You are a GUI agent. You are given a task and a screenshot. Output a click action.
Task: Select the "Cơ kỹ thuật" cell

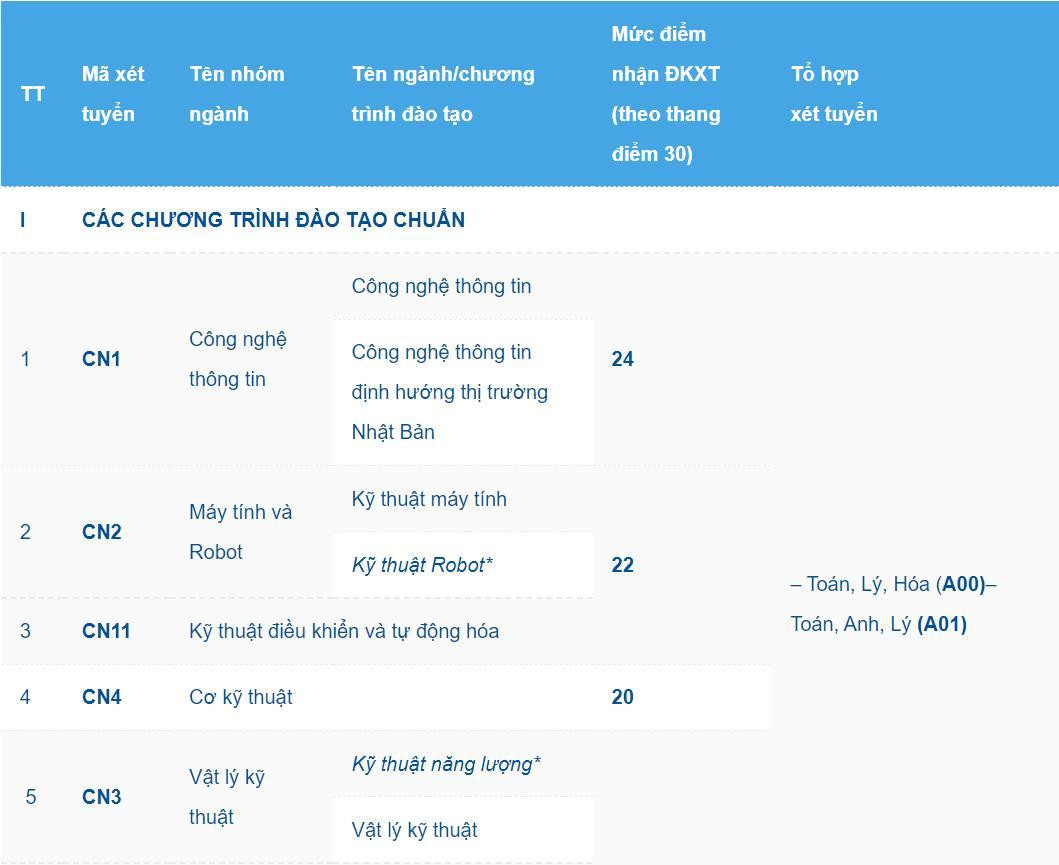pos(240,697)
